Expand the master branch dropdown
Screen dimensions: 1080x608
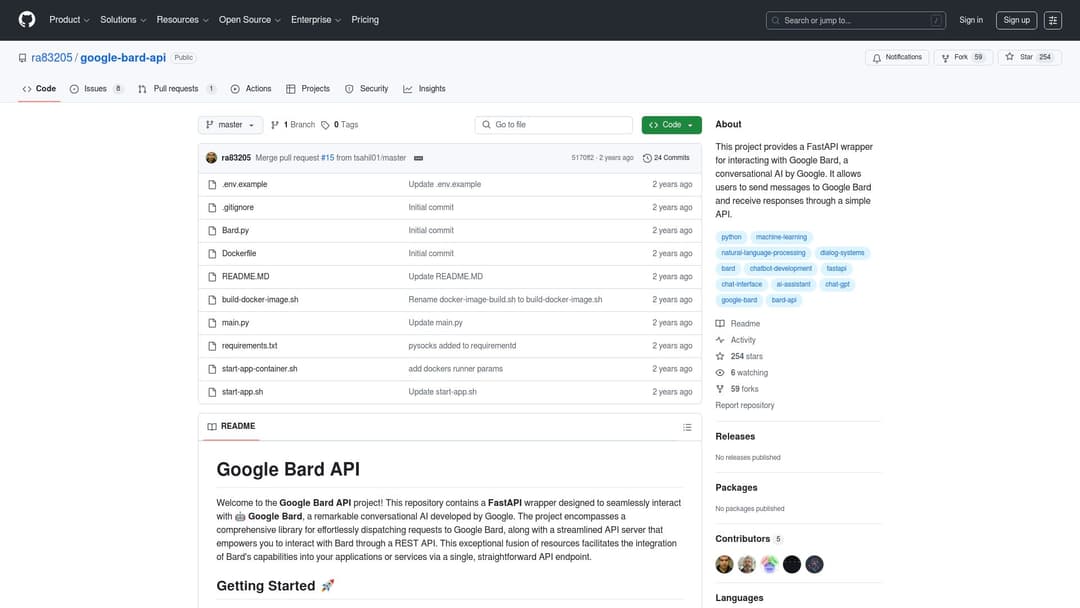tap(230, 125)
